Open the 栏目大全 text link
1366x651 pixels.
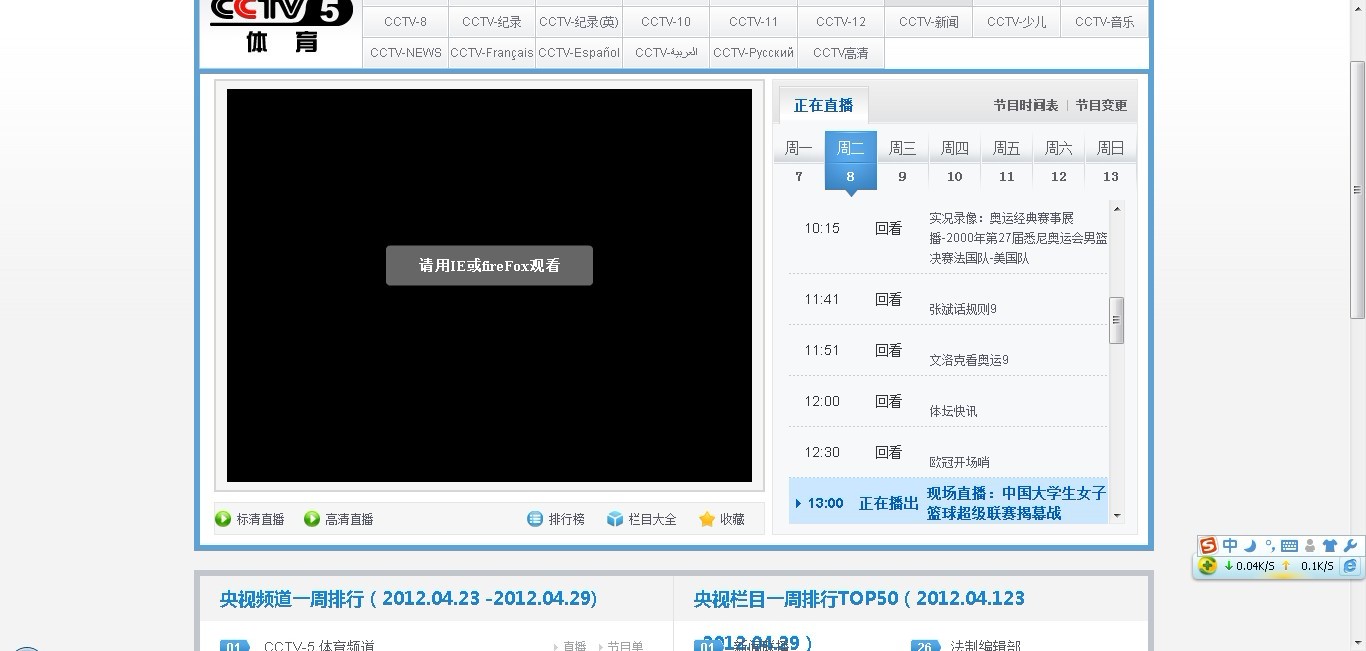[653, 519]
